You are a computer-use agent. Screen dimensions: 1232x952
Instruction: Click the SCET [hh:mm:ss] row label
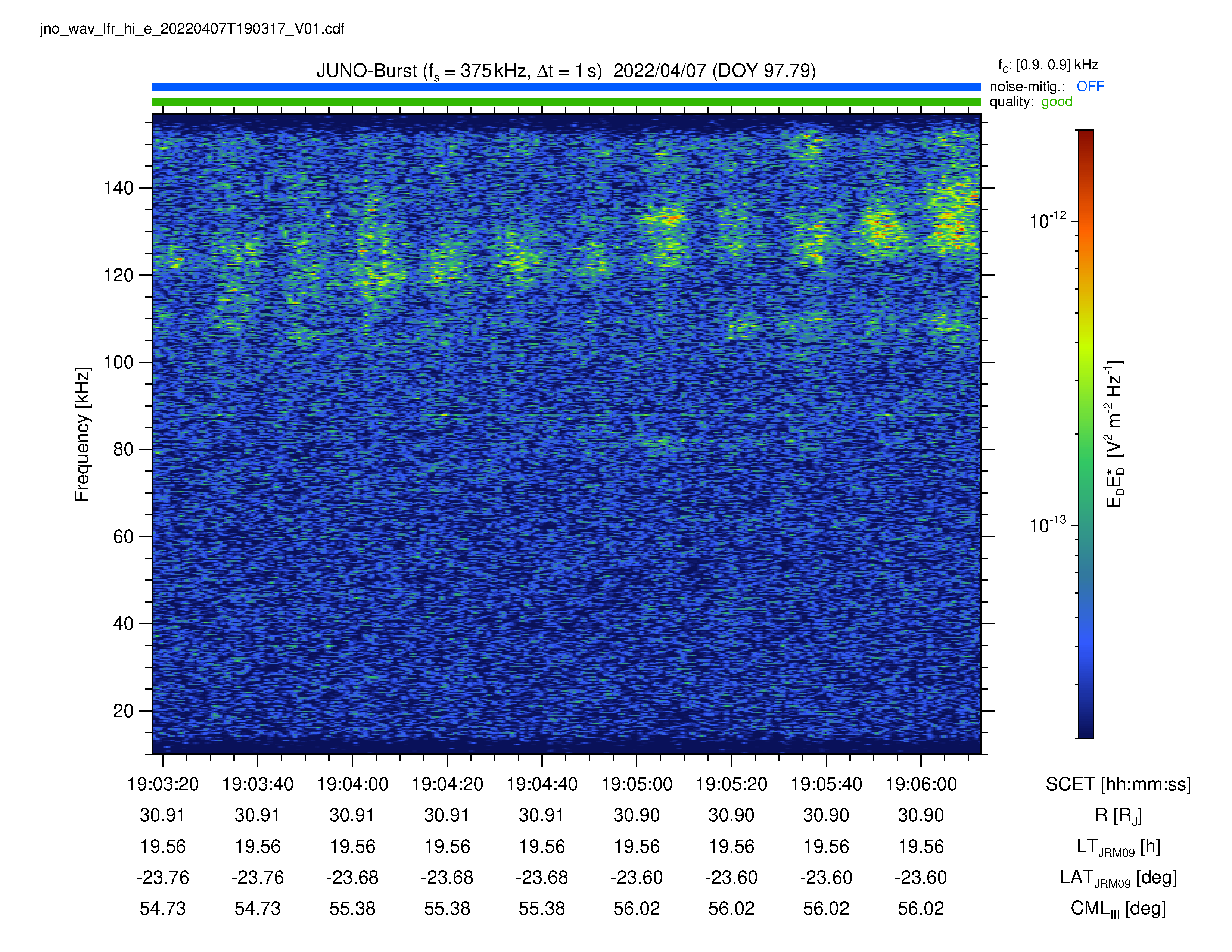pyautogui.click(x=1118, y=784)
